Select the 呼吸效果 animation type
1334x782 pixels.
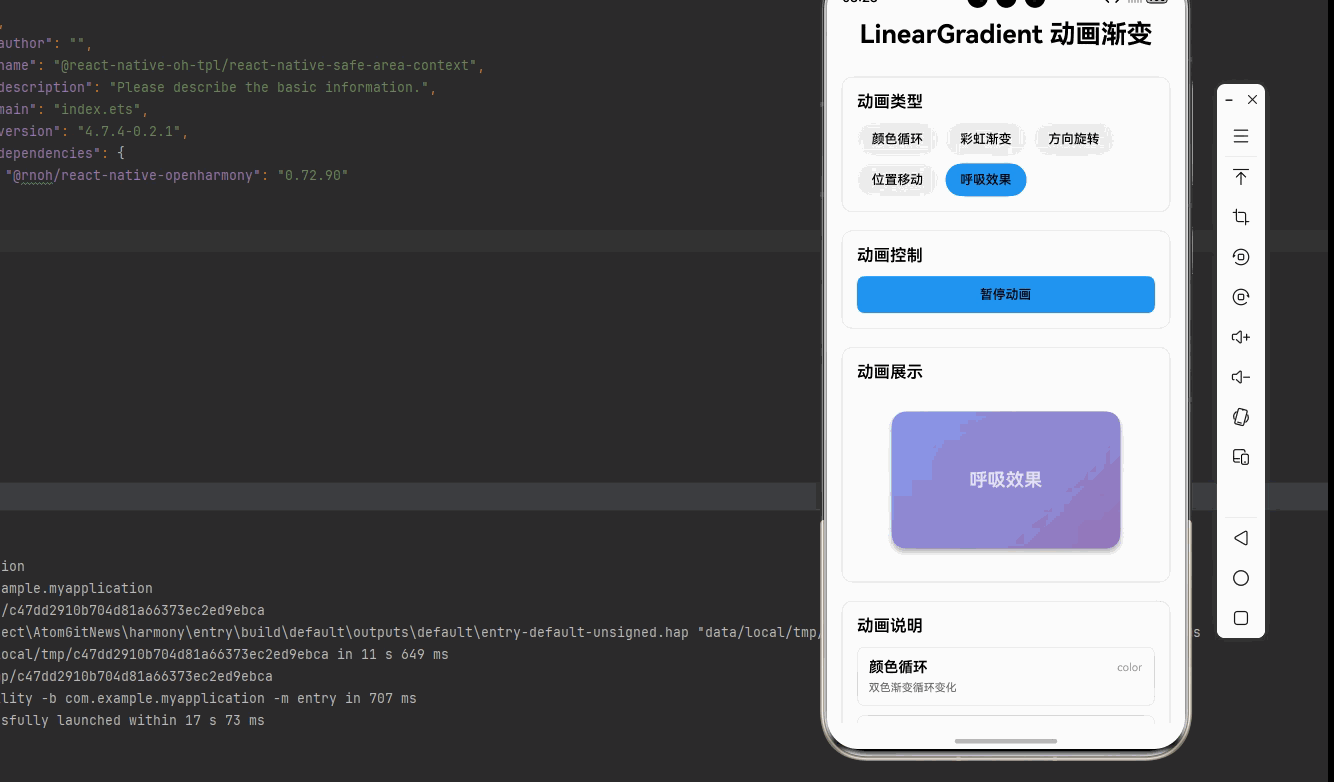(x=986, y=180)
